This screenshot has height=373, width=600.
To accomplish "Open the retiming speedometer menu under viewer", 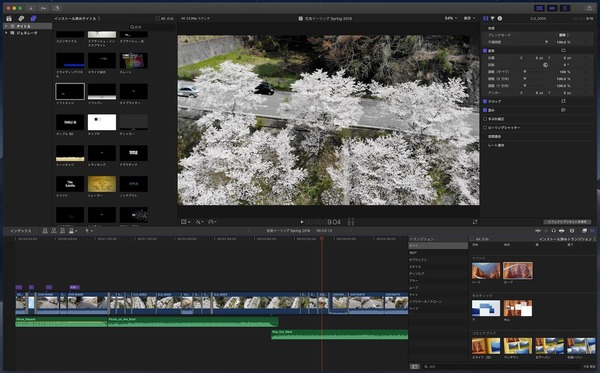I will point(212,222).
